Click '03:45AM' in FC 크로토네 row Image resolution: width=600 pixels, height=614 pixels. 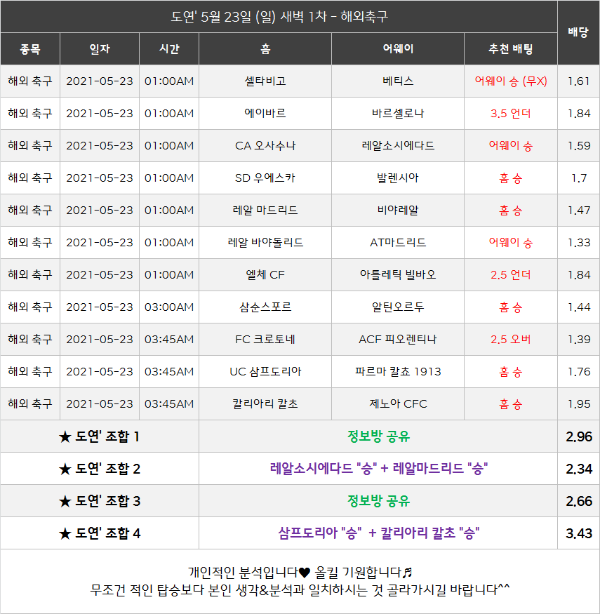click(169, 339)
